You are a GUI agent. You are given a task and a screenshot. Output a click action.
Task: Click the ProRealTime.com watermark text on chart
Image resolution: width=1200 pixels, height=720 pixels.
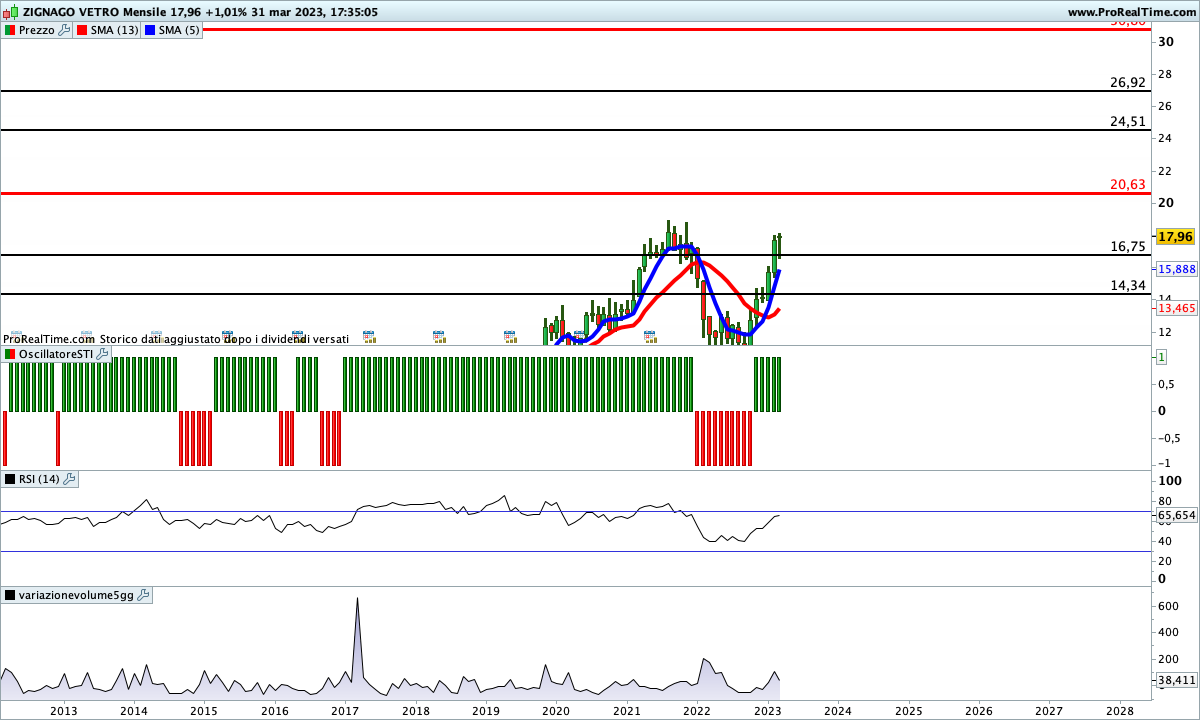[x=48, y=339]
